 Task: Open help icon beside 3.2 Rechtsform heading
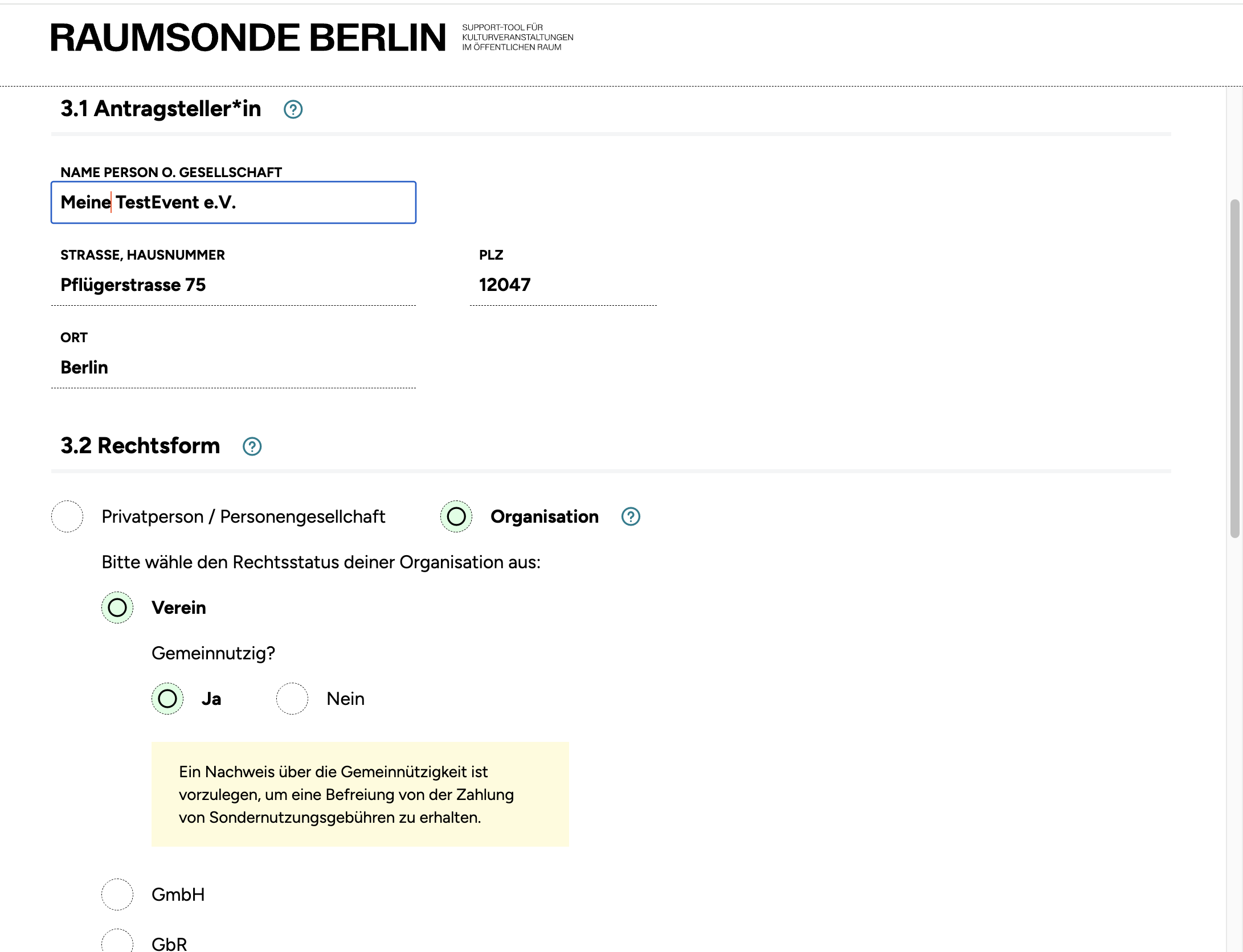click(x=252, y=446)
